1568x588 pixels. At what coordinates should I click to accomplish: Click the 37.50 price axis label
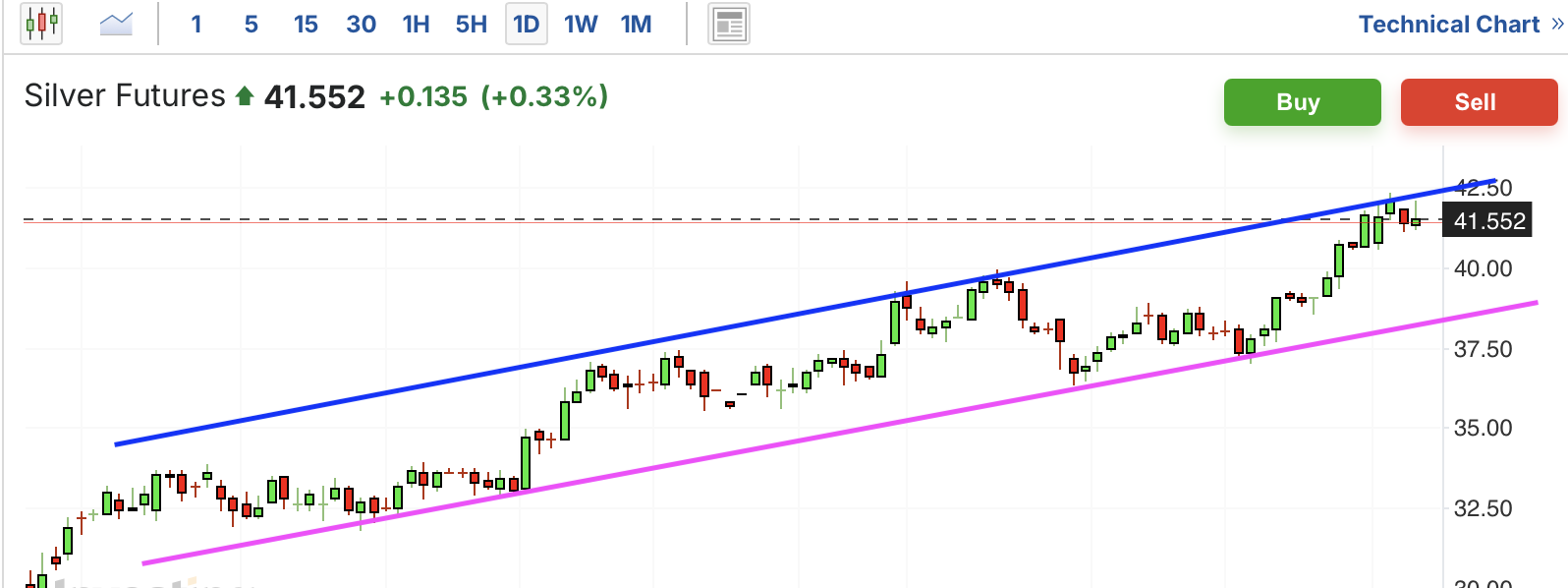pos(1483,349)
